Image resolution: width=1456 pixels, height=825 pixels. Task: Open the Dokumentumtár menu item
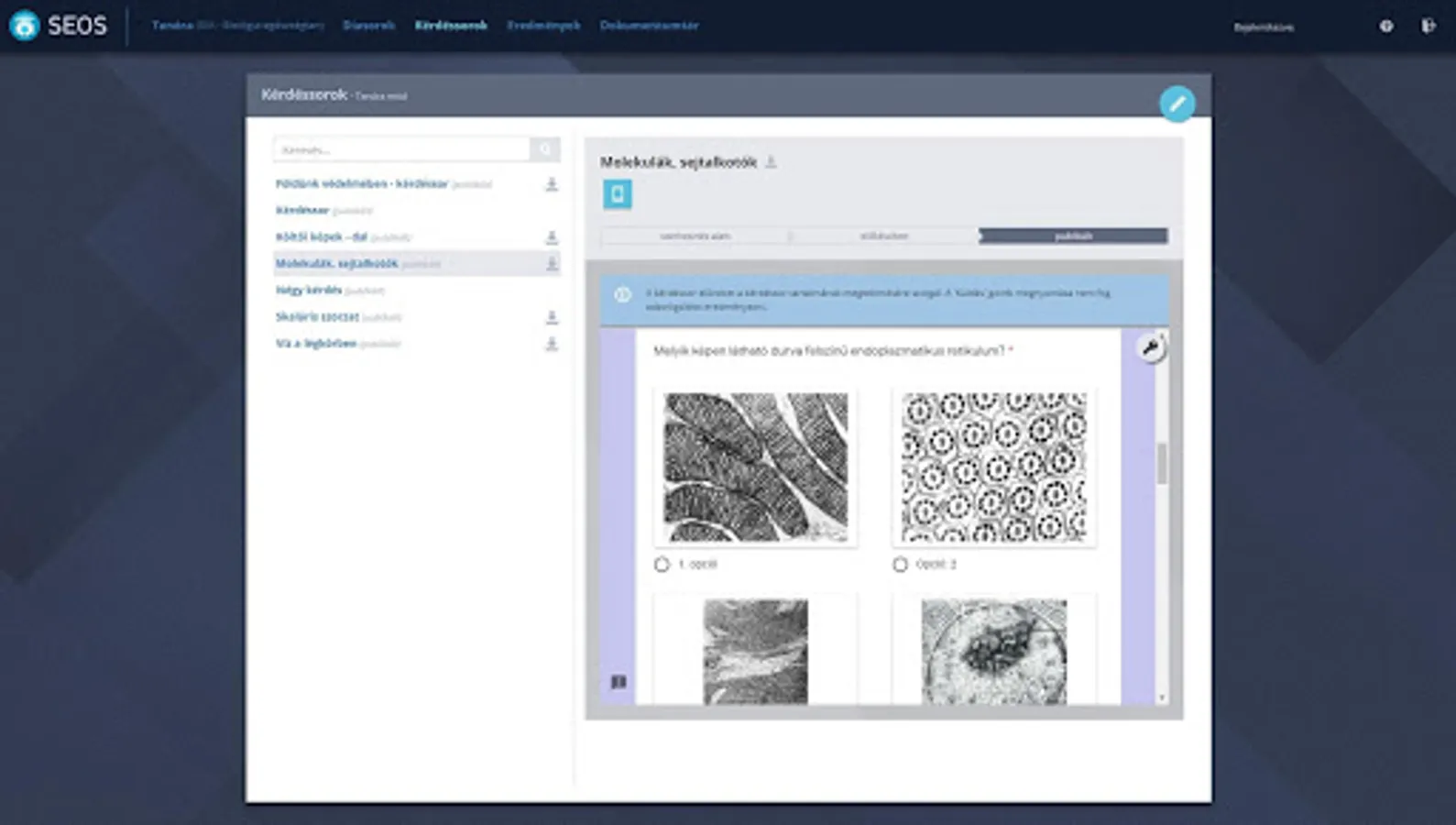click(649, 26)
